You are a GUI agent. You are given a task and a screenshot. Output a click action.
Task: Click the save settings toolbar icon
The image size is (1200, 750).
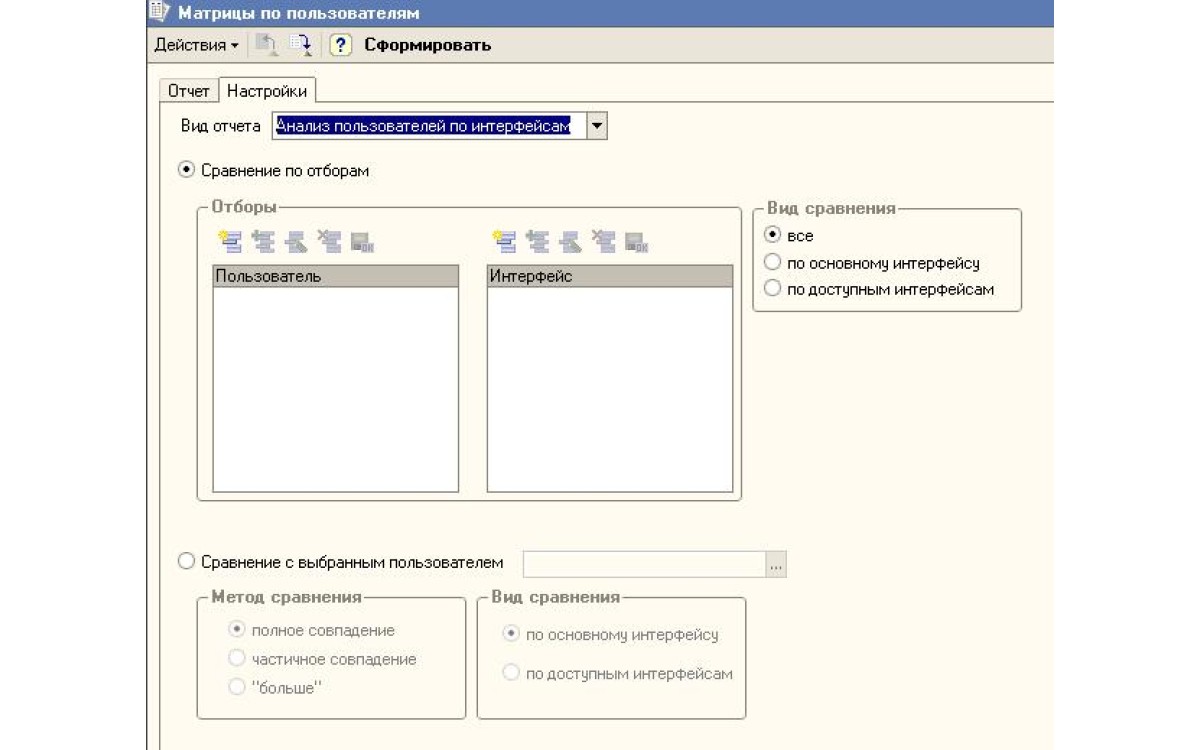(300, 44)
